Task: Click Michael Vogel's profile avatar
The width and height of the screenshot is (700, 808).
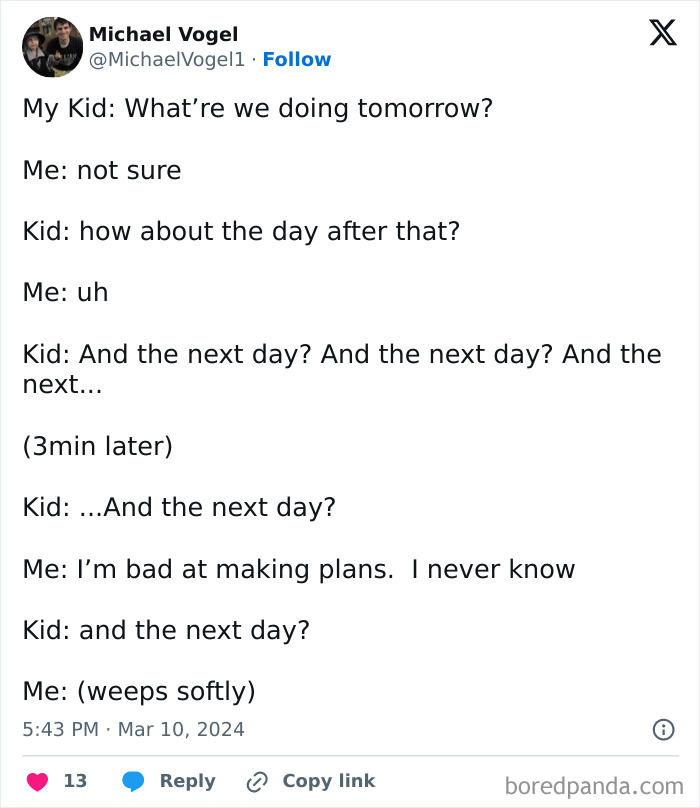Action: (52, 47)
